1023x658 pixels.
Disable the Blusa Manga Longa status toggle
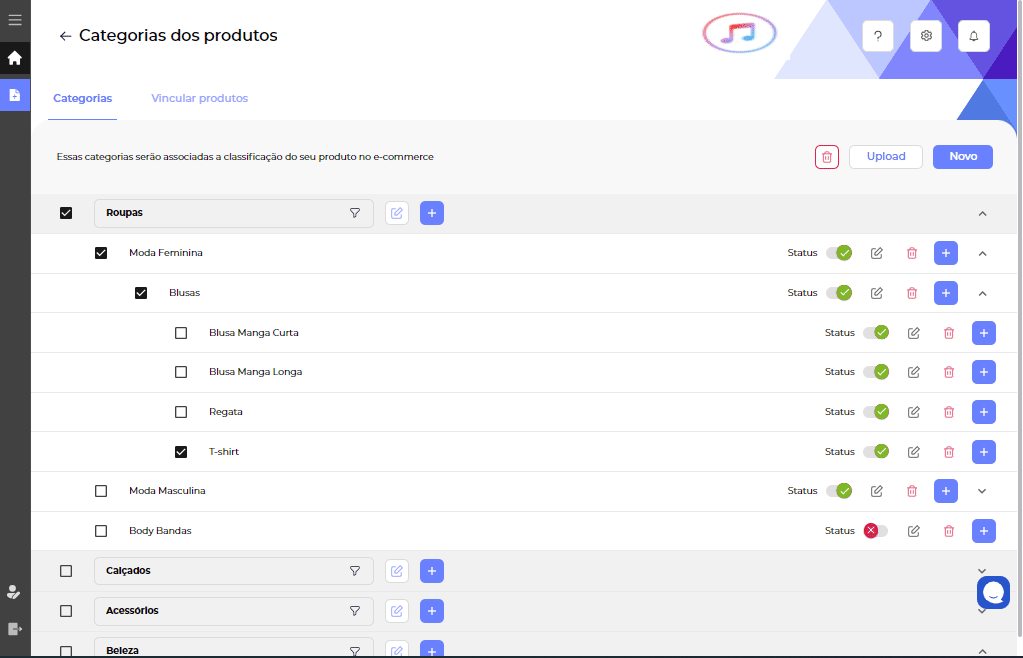click(x=876, y=372)
